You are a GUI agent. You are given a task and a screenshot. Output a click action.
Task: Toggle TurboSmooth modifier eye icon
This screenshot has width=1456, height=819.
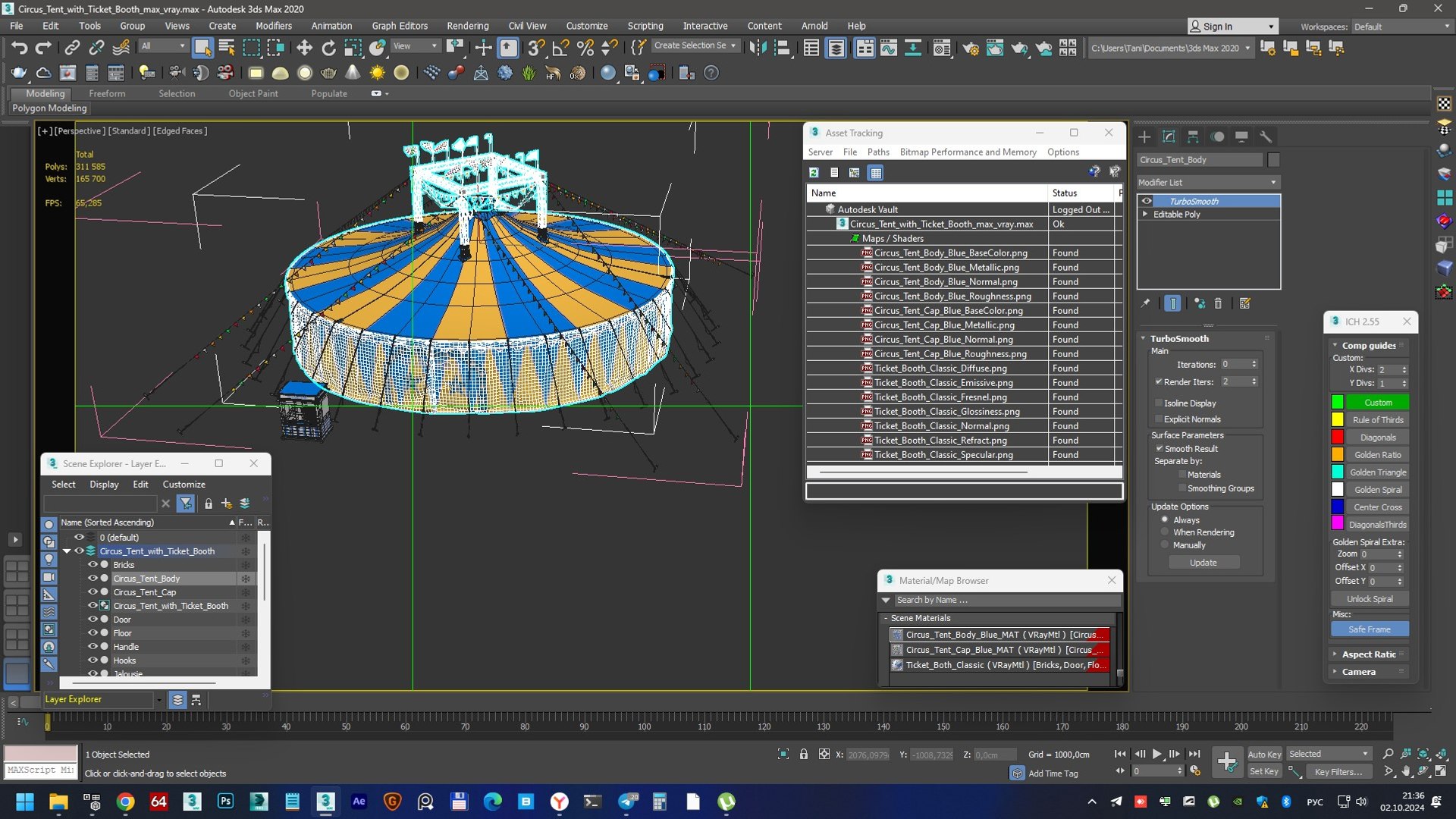[x=1147, y=202]
